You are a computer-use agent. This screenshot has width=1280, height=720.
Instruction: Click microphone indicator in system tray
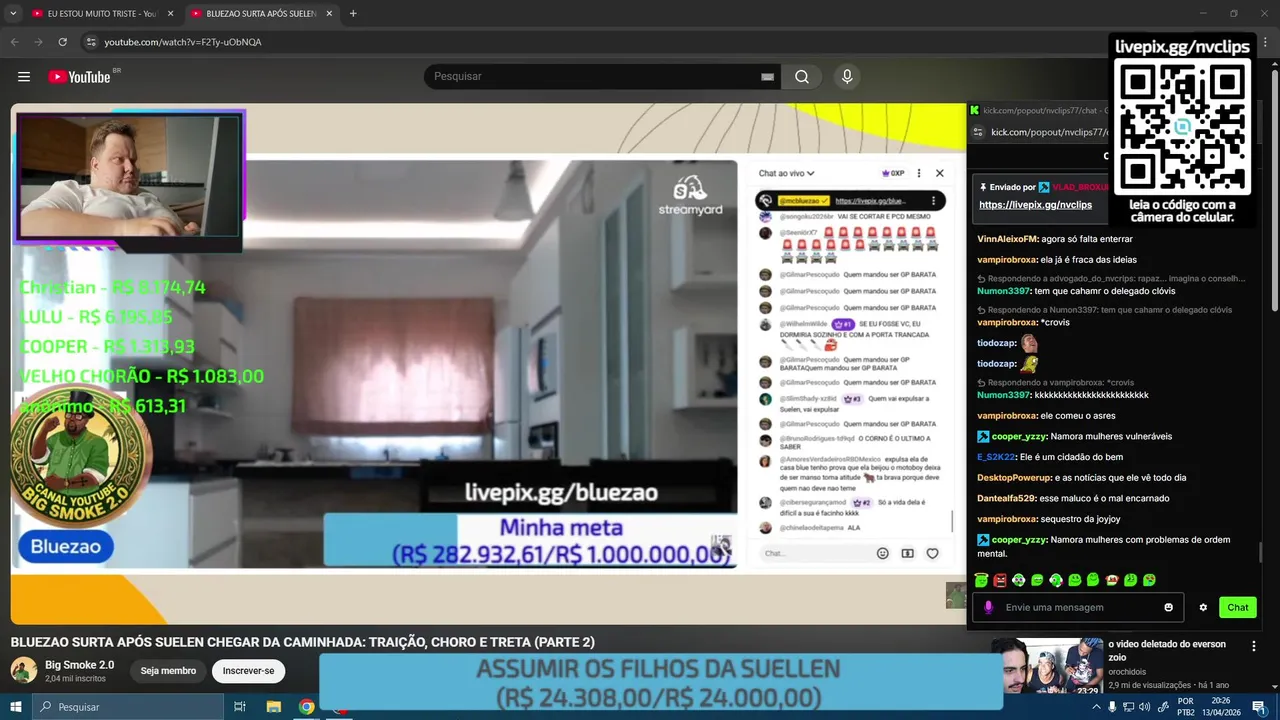(x=1112, y=707)
